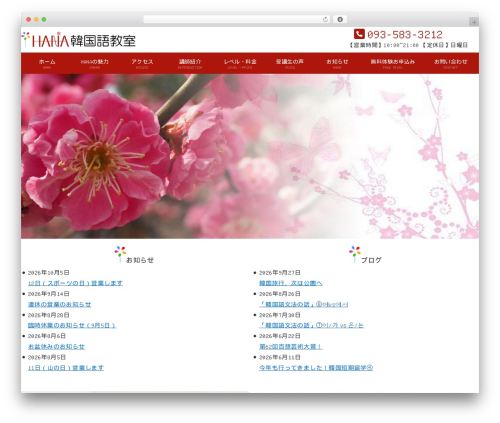Click the browser reload icon
The image size is (500, 423).
(325, 20)
